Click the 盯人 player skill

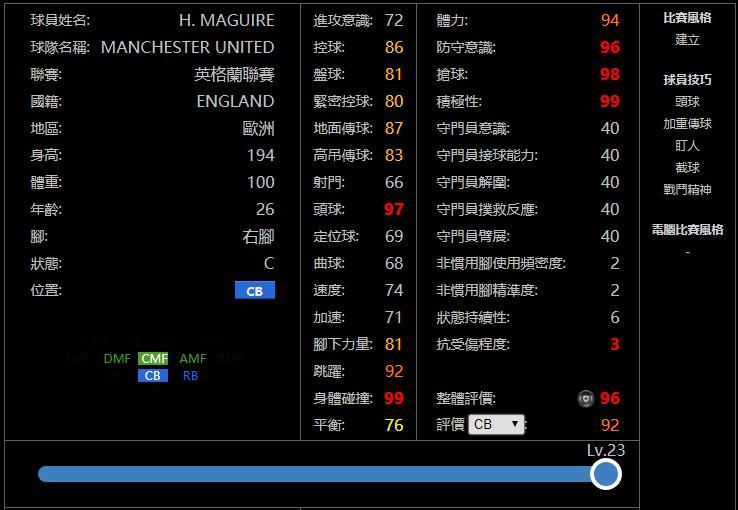[687, 146]
